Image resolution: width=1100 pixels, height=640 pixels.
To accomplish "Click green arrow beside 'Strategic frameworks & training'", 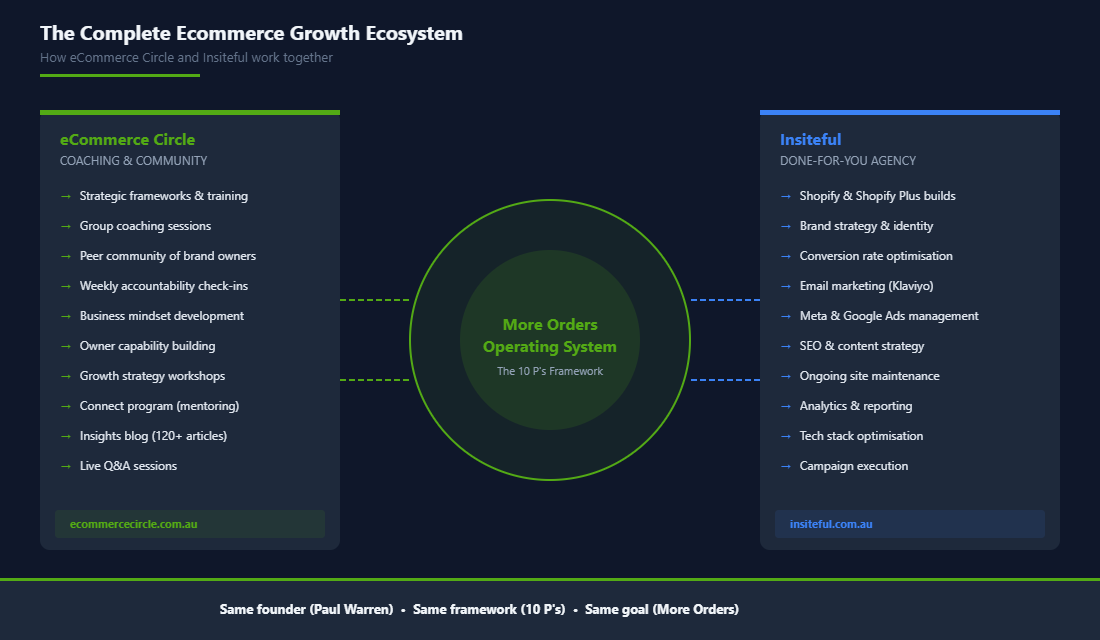I will coord(66,196).
